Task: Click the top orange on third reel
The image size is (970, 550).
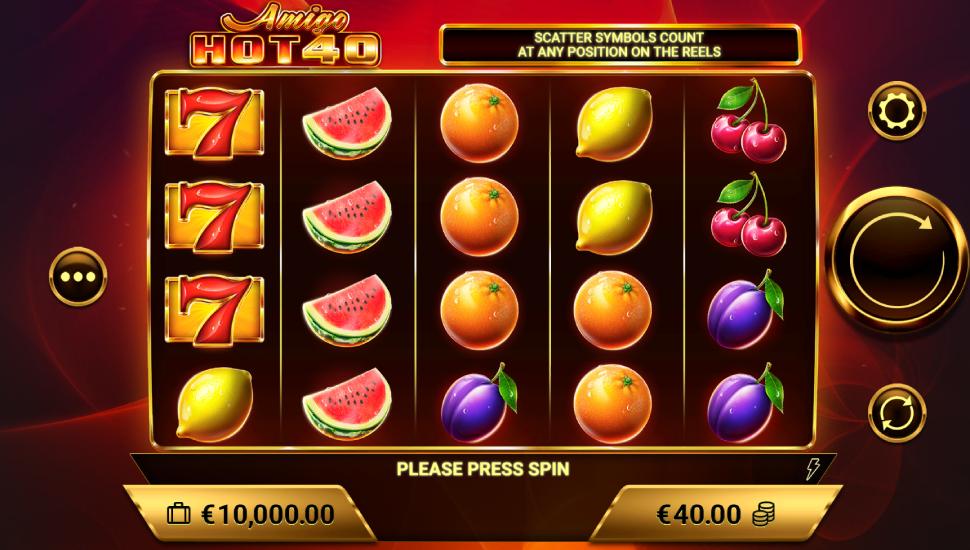Action: (x=479, y=123)
